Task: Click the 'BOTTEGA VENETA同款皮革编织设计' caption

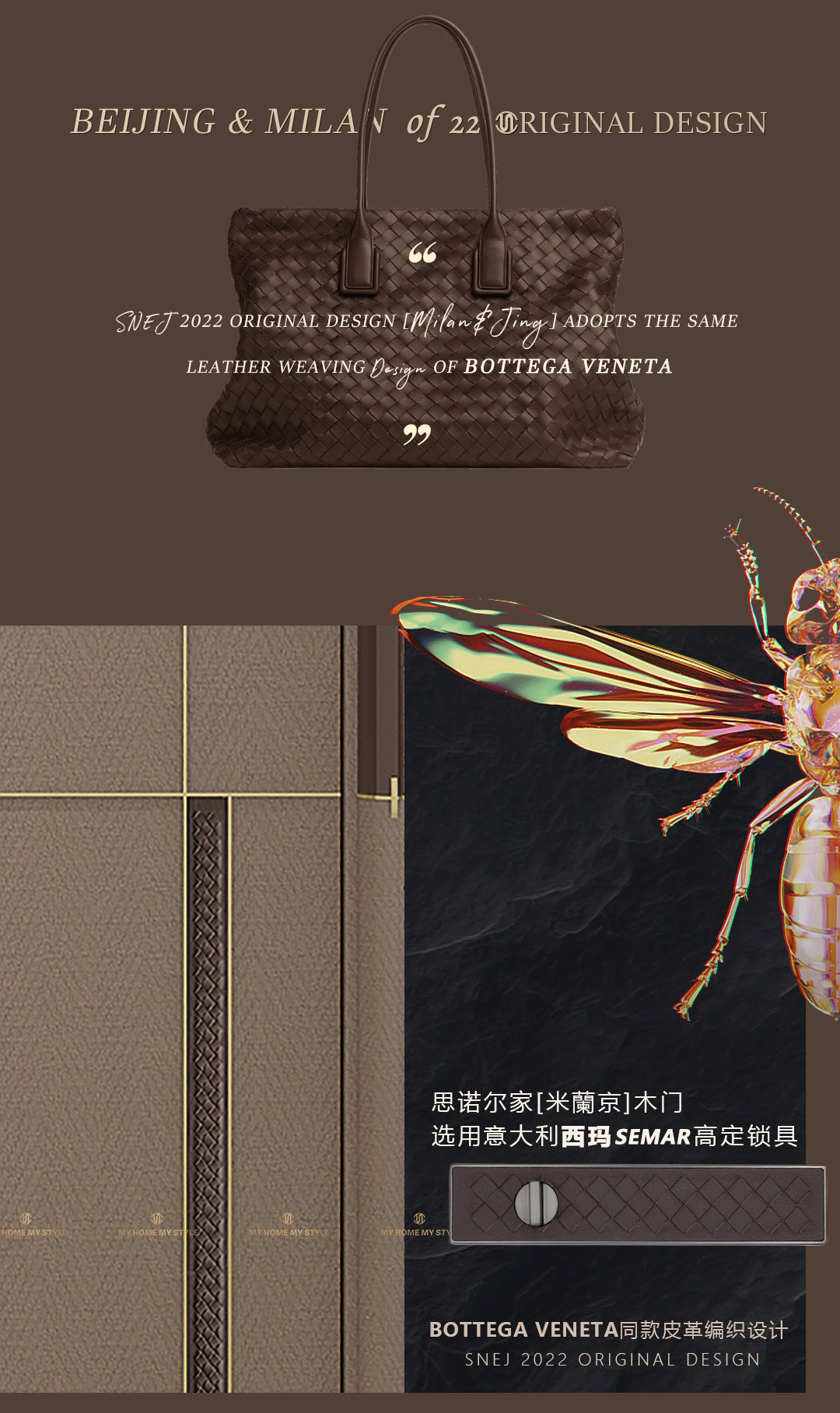Action: [x=608, y=1331]
